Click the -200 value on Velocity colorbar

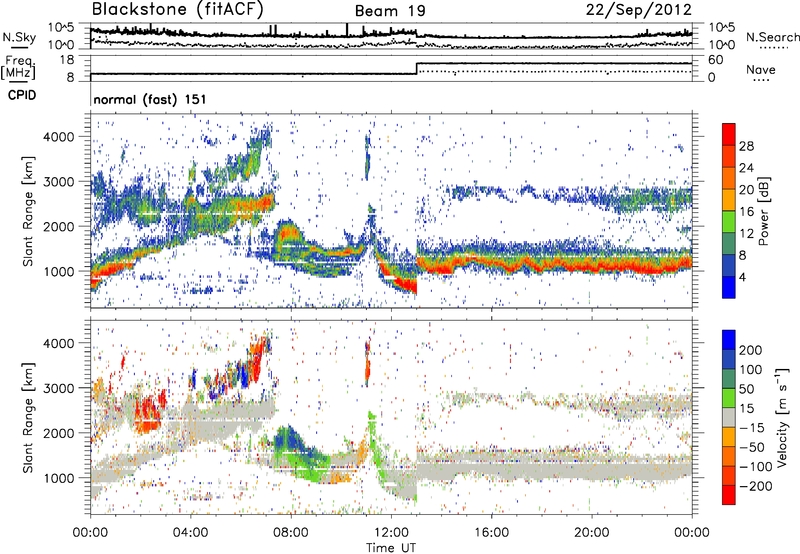click(x=755, y=486)
